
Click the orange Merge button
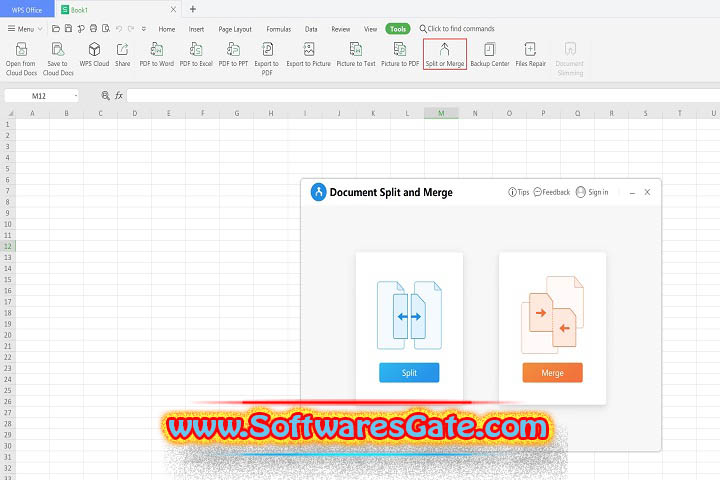pos(552,373)
